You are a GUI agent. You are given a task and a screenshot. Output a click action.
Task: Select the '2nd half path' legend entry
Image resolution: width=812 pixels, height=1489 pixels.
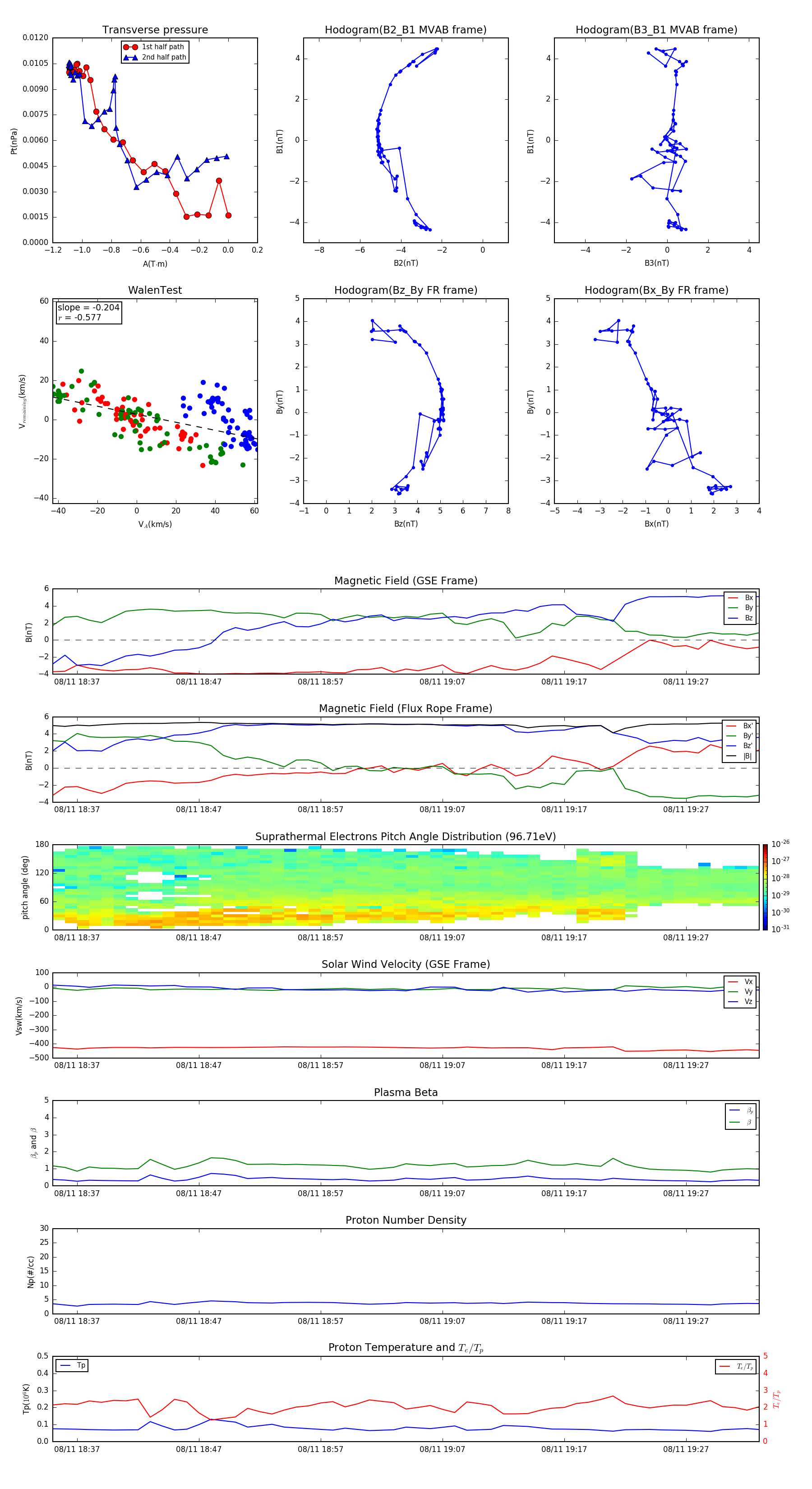click(x=156, y=57)
